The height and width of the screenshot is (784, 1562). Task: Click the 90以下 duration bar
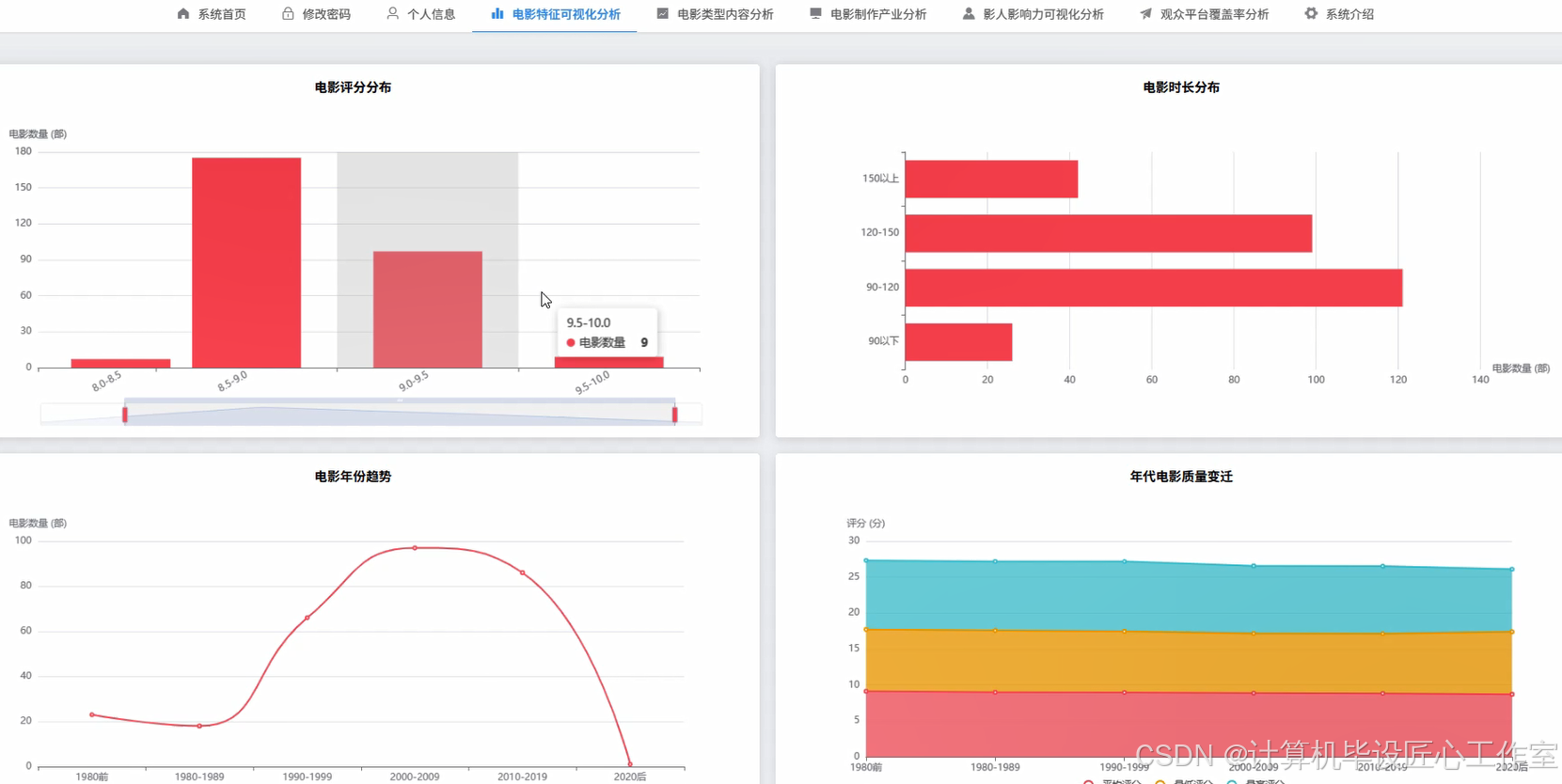tap(958, 342)
